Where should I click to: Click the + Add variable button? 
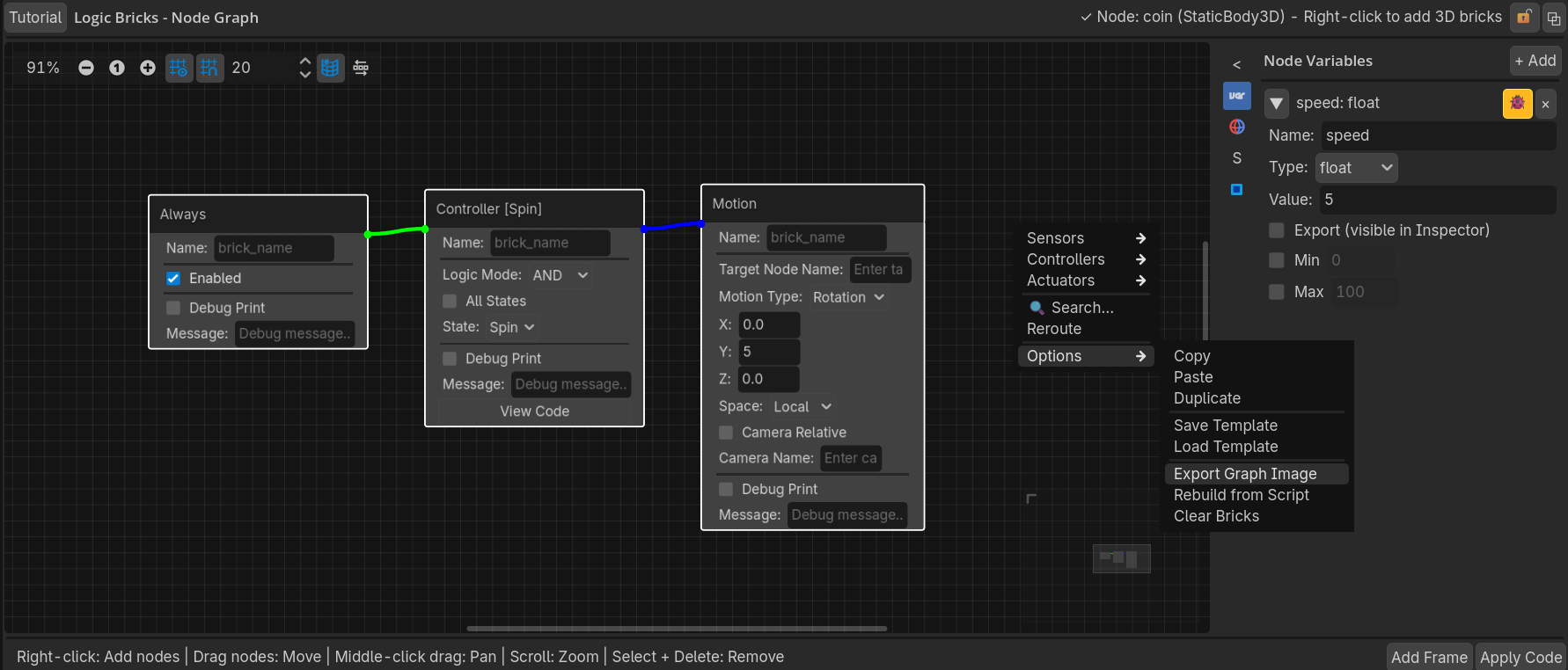1535,61
